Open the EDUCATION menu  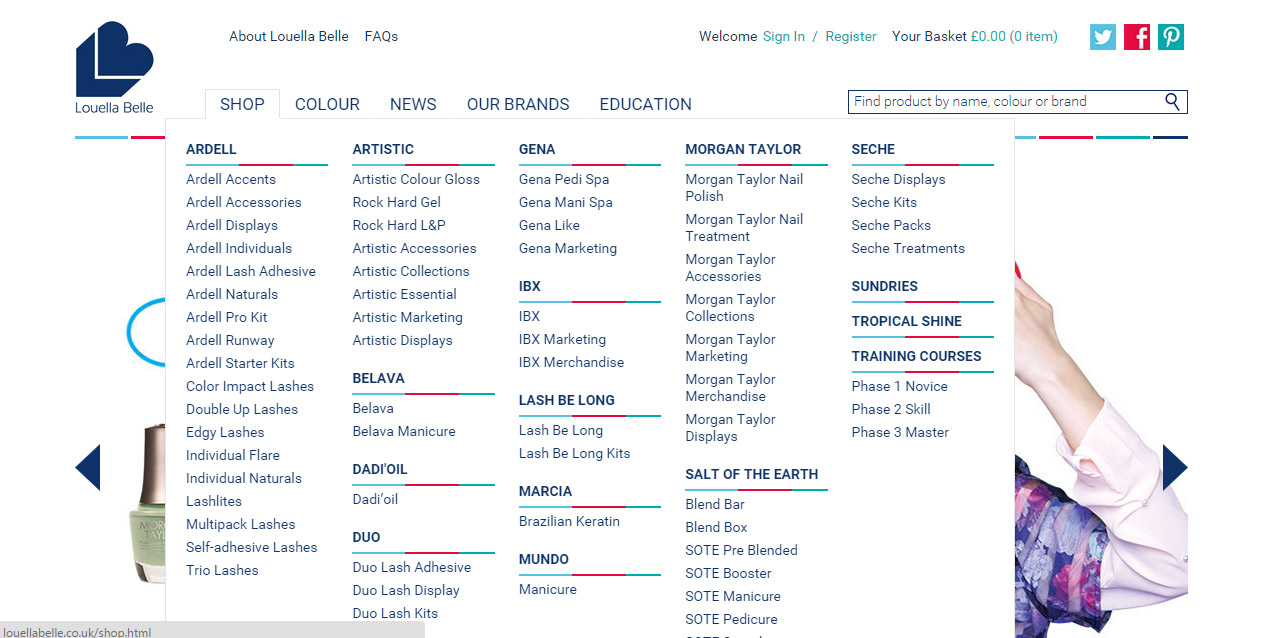point(645,104)
